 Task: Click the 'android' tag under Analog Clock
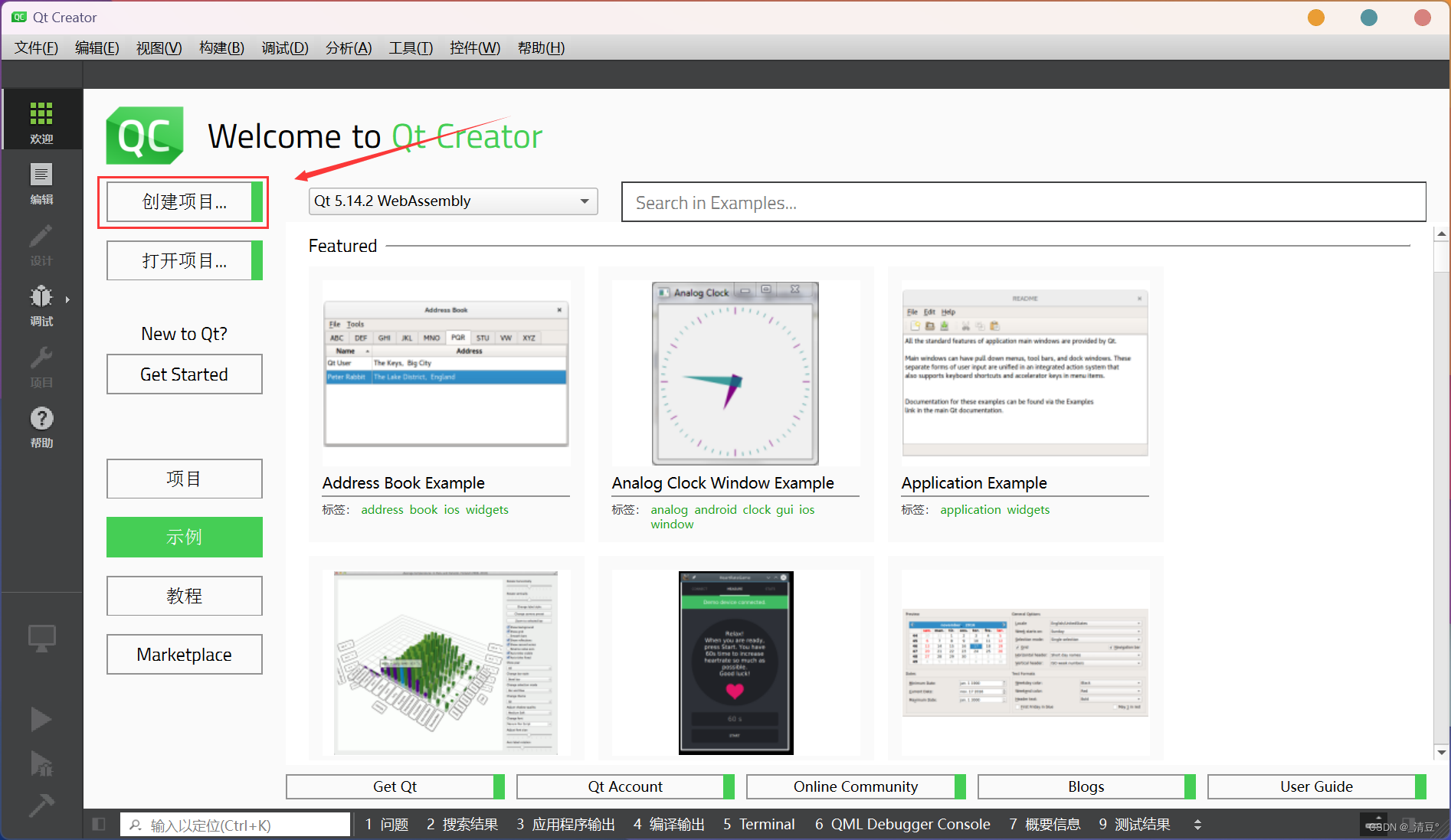click(x=716, y=510)
